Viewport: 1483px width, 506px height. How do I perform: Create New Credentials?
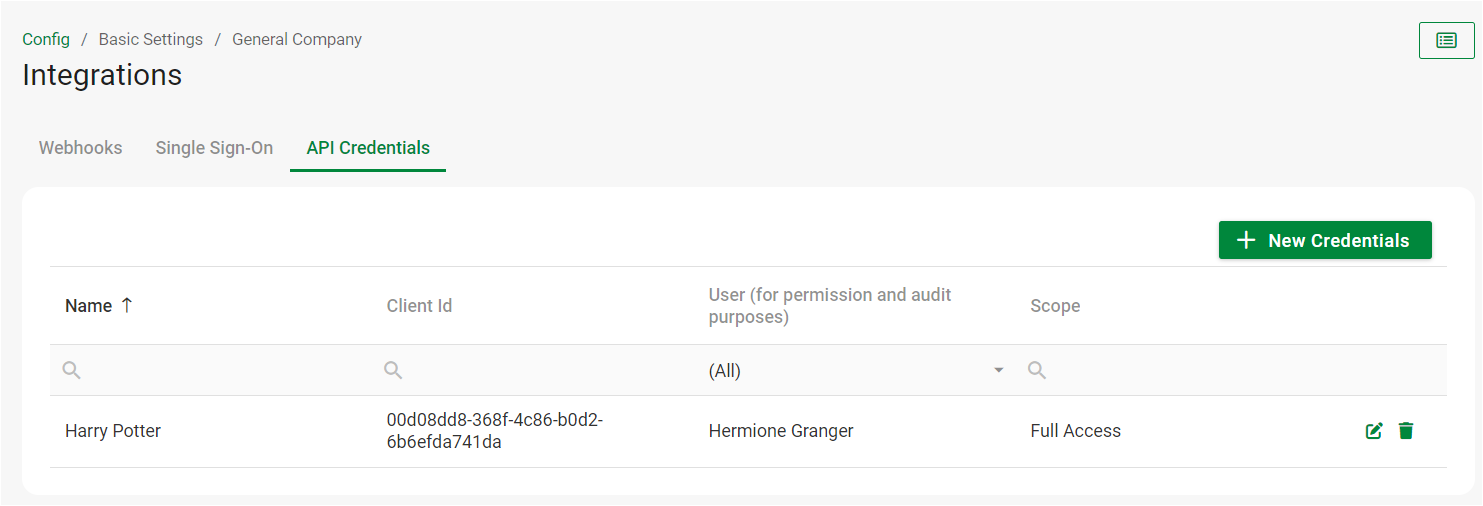tap(1325, 241)
